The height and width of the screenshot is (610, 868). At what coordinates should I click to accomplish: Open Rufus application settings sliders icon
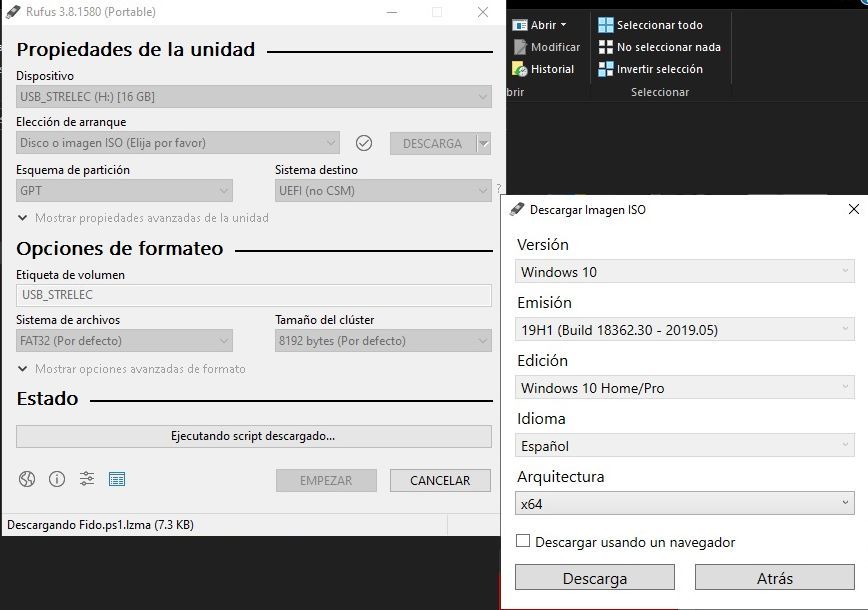click(x=87, y=478)
